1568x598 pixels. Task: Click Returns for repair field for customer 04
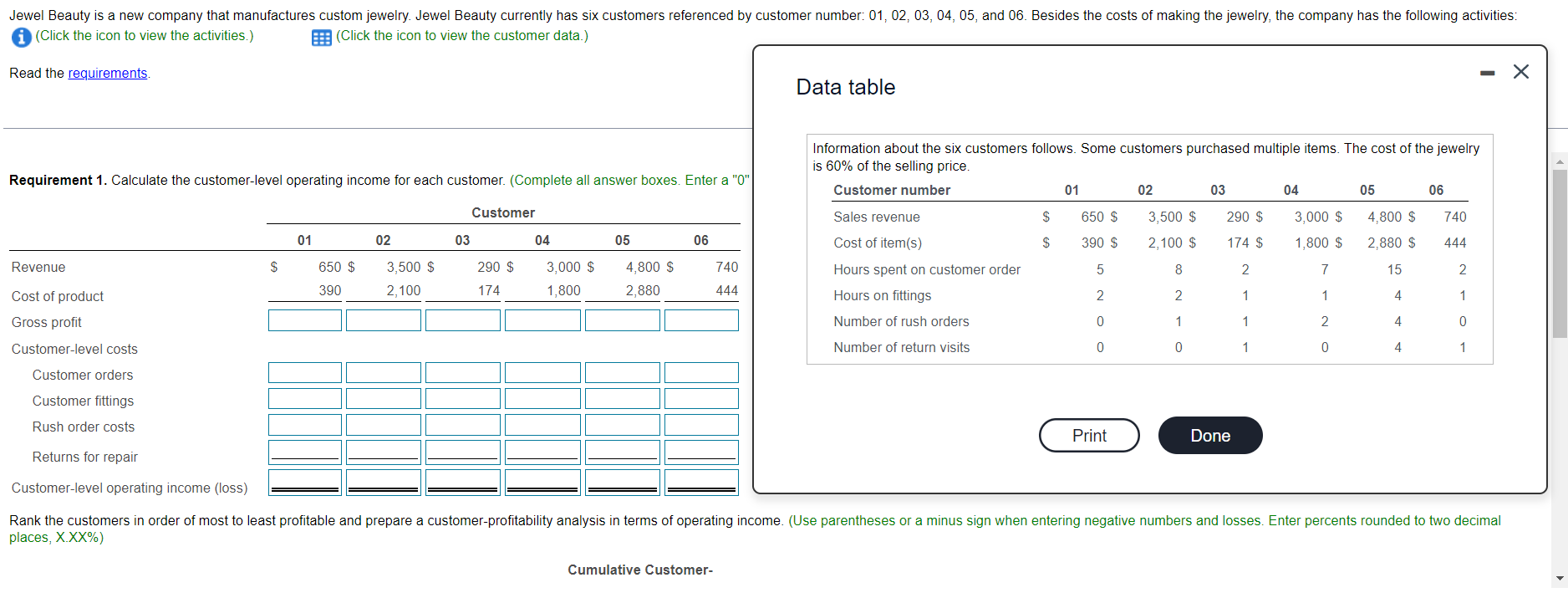[x=542, y=452]
